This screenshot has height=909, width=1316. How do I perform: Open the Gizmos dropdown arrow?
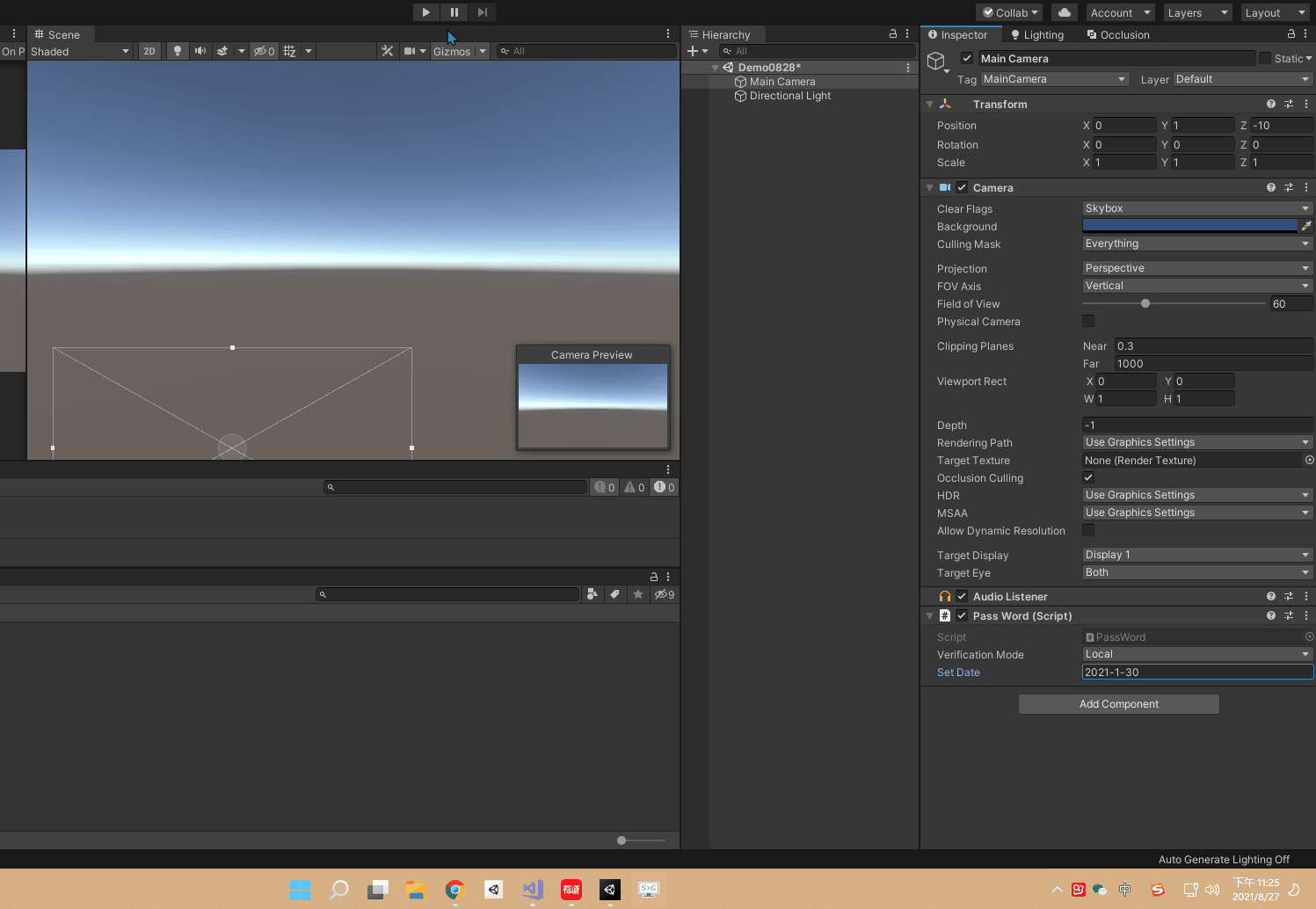pos(483,51)
